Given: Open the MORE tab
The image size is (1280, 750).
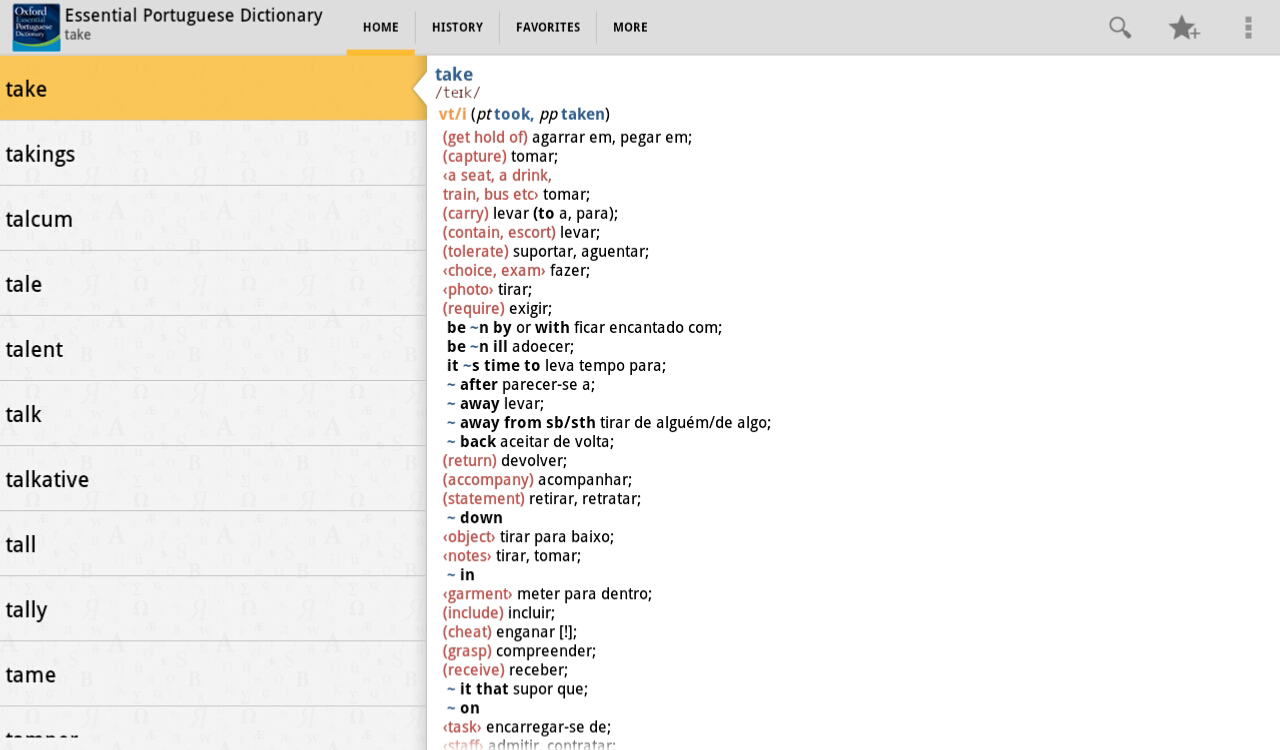Looking at the screenshot, I should [x=630, y=27].
